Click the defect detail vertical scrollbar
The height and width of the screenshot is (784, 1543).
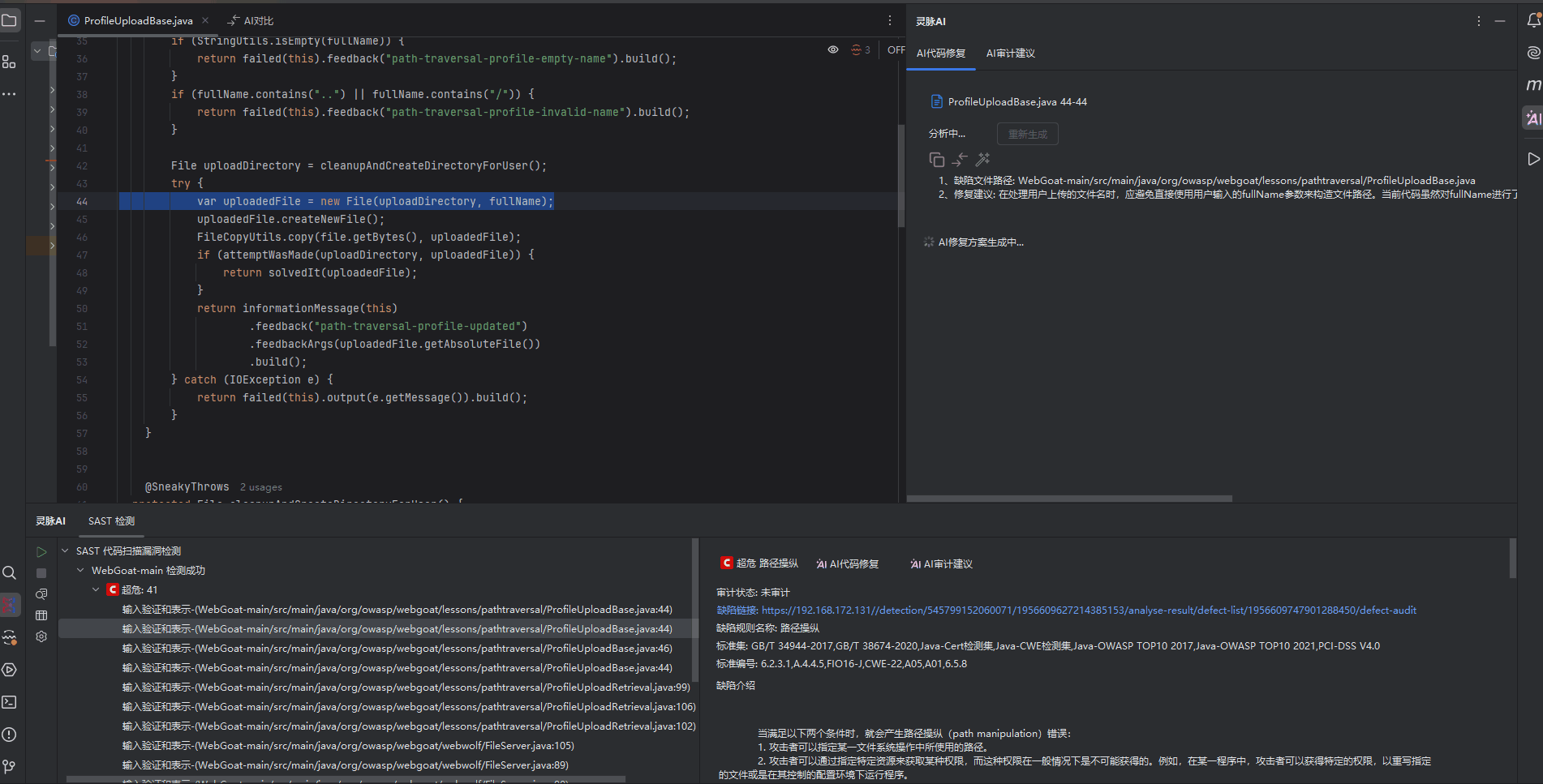pos(1512,558)
